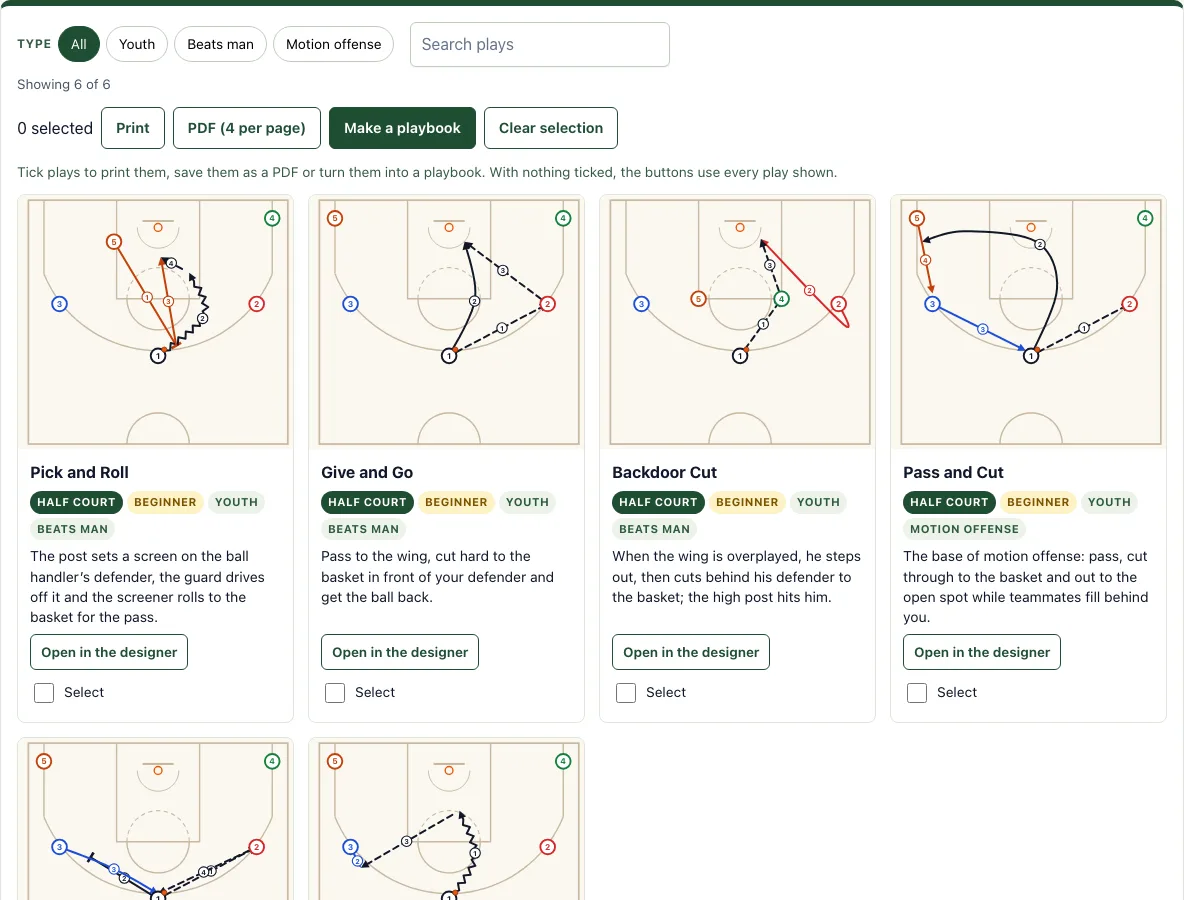This screenshot has width=1184, height=900.
Task: Export PDF with 4 per page
Action: tap(247, 128)
